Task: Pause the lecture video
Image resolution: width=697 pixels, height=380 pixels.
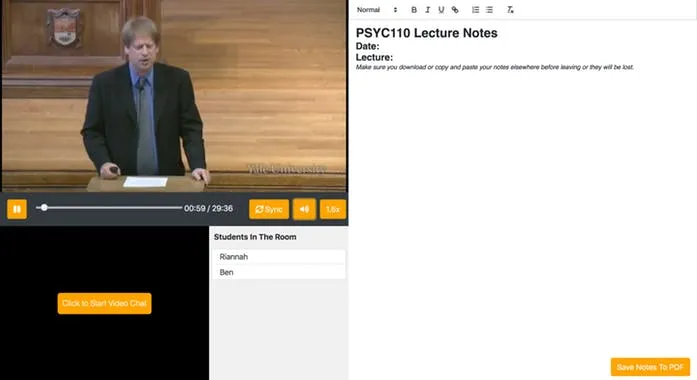Action: pos(17,209)
